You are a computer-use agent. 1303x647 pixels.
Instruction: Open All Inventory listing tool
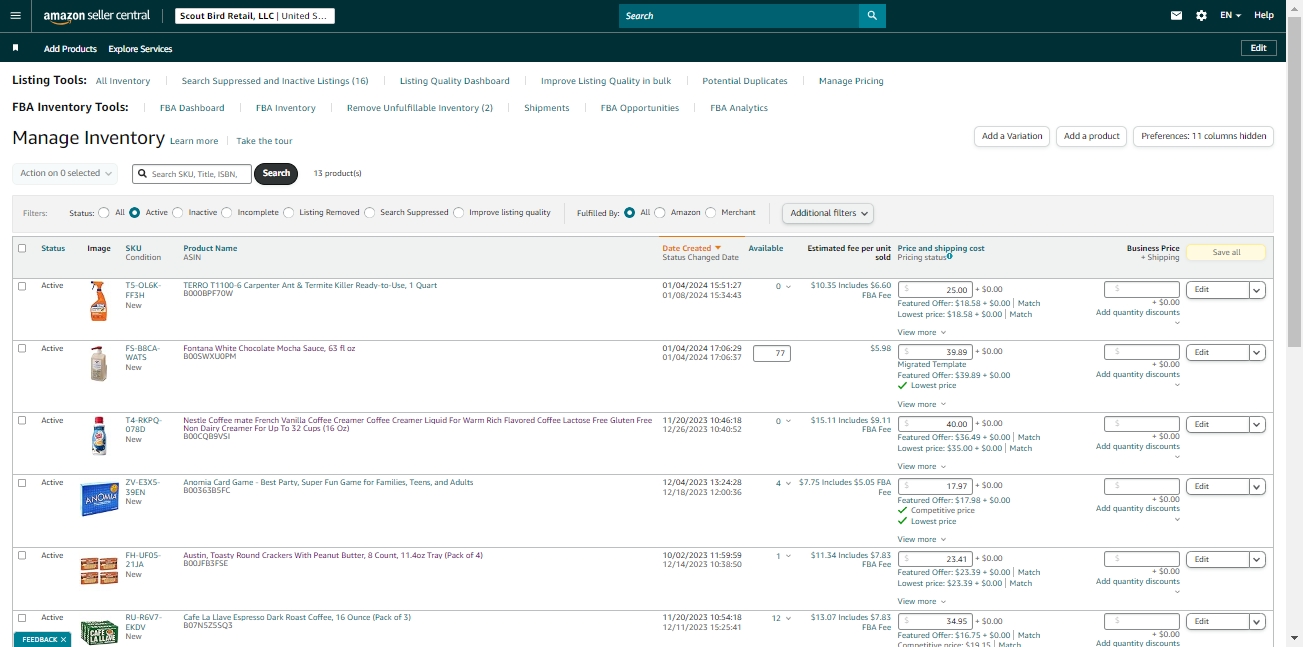point(123,81)
